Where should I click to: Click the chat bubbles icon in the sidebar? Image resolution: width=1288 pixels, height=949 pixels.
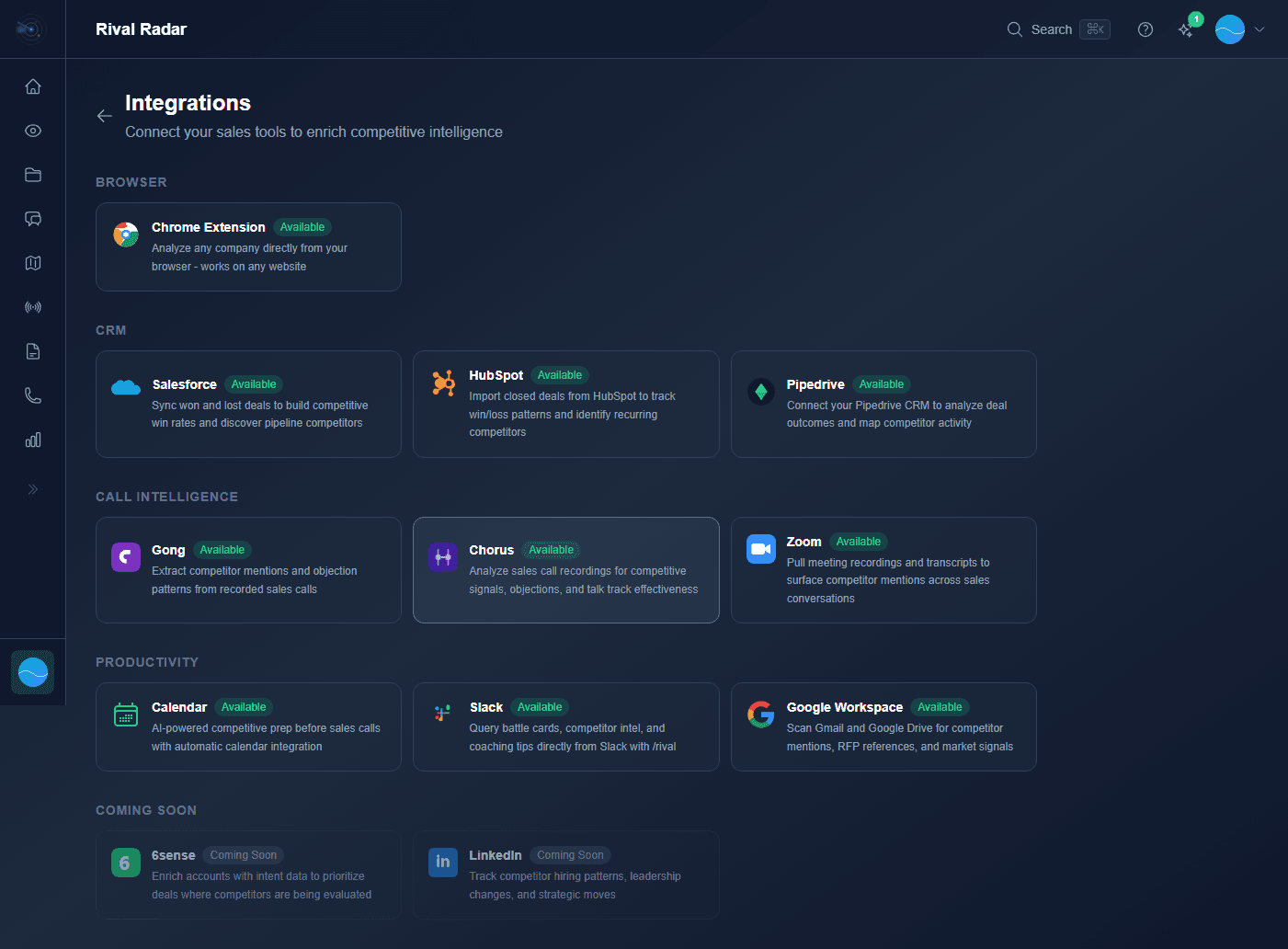pyautogui.click(x=32, y=218)
